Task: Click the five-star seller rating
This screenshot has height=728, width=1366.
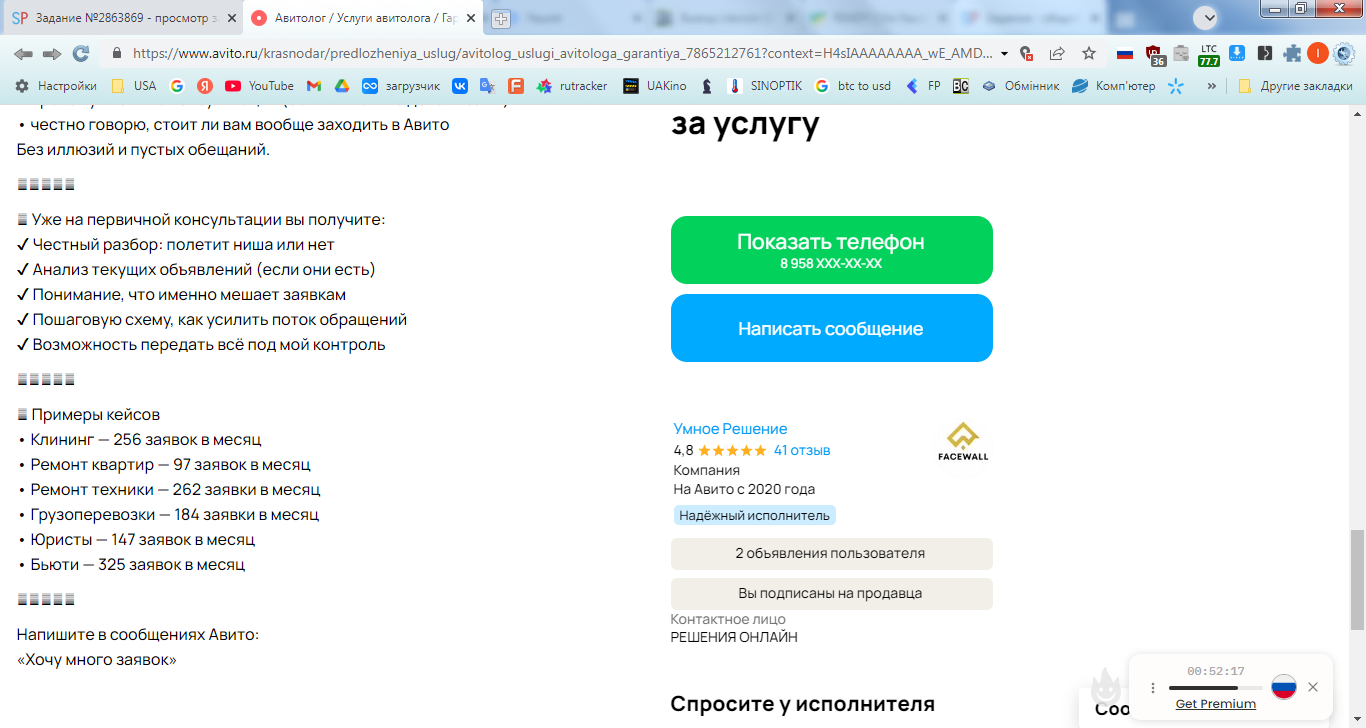Action: [x=732, y=450]
